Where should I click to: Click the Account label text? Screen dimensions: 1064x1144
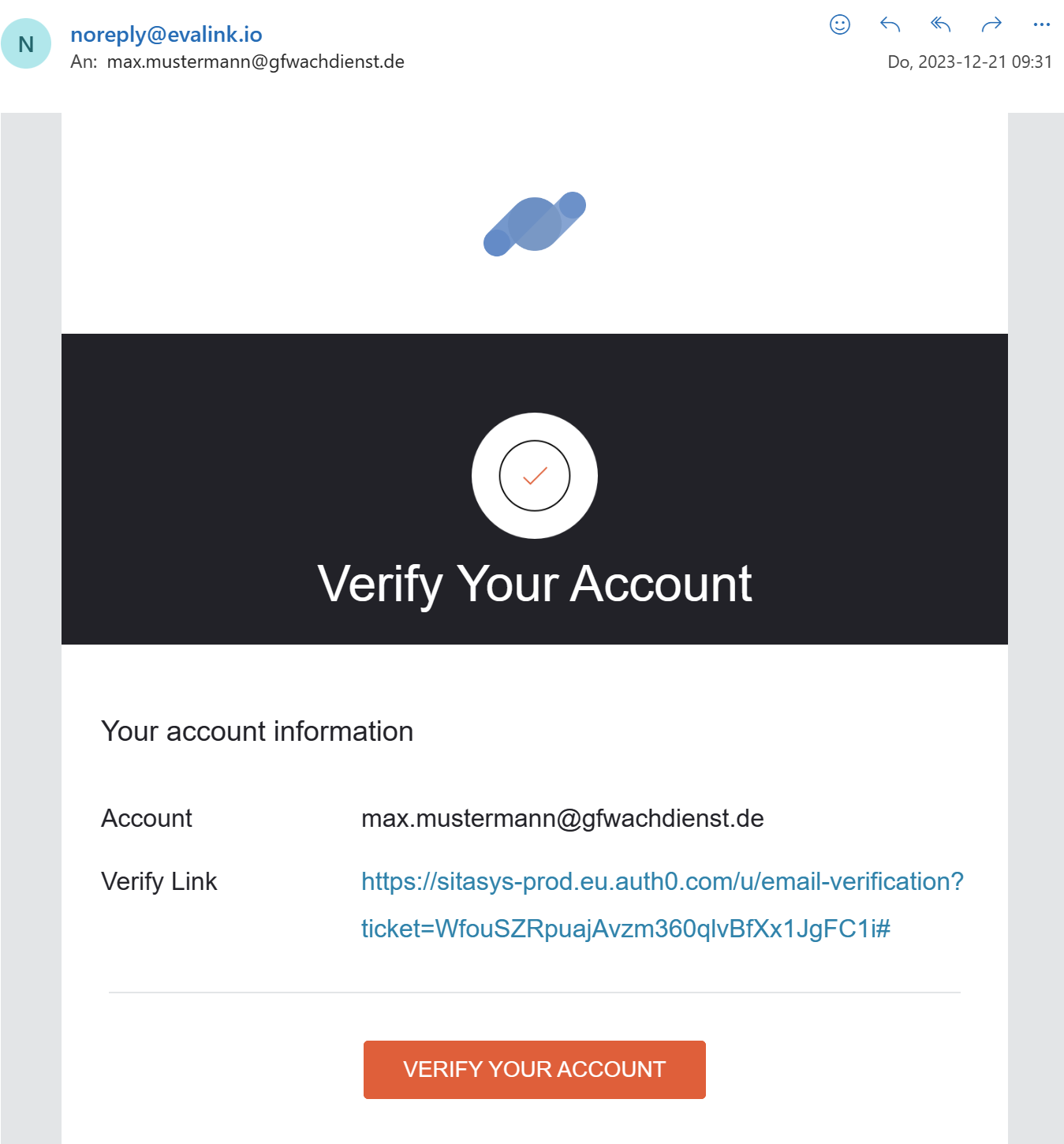pyautogui.click(x=147, y=818)
